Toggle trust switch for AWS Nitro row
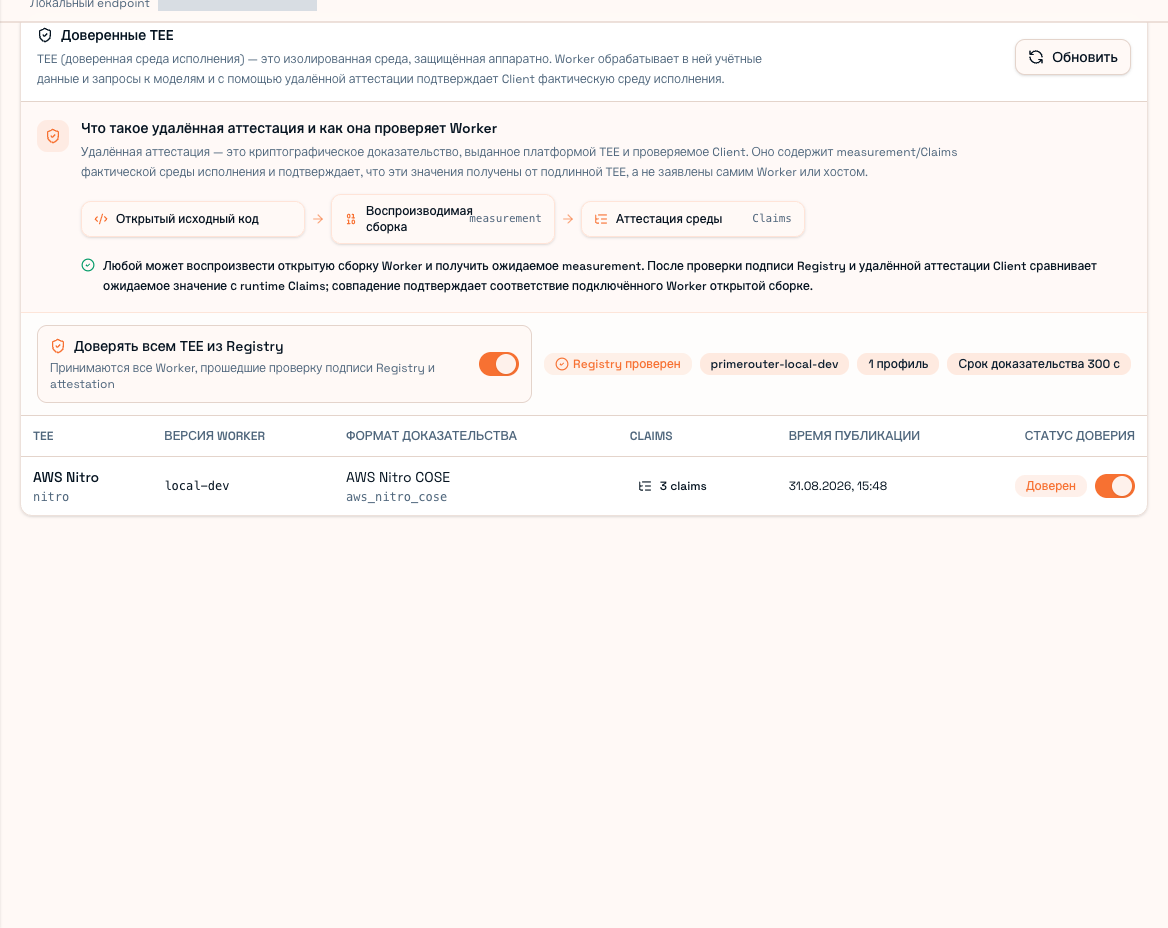This screenshot has width=1168, height=928. pyautogui.click(x=1114, y=486)
